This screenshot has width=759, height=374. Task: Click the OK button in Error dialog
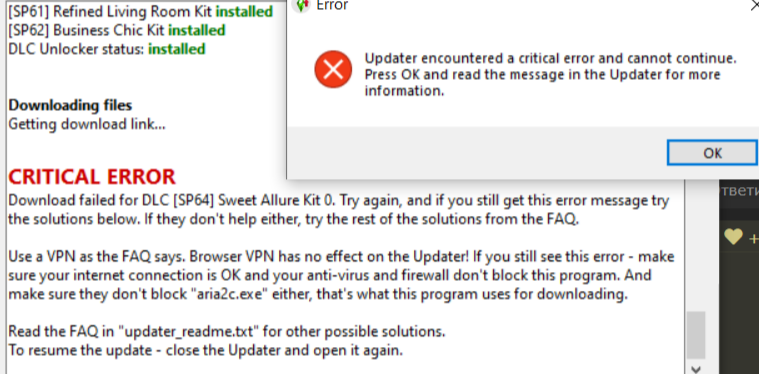[712, 153]
